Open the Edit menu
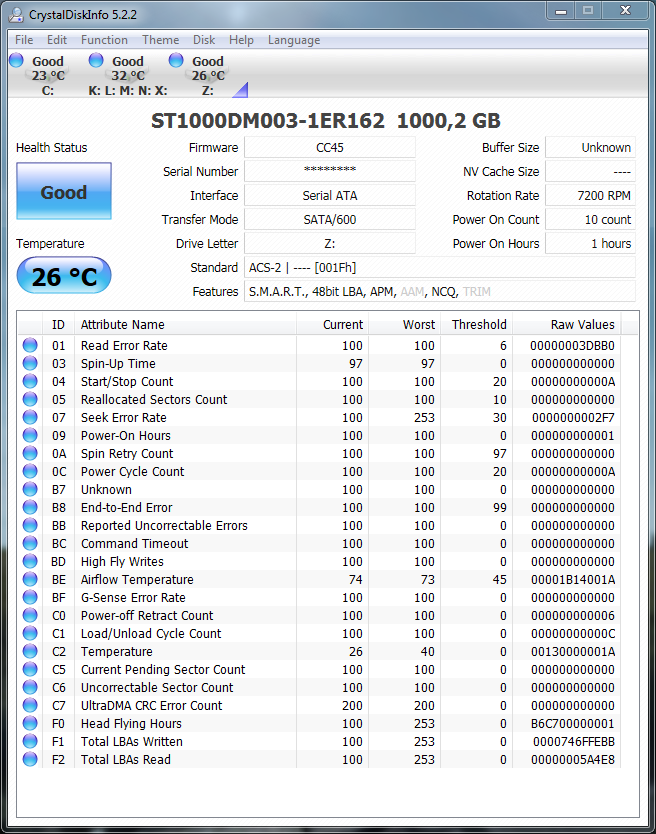 point(56,40)
